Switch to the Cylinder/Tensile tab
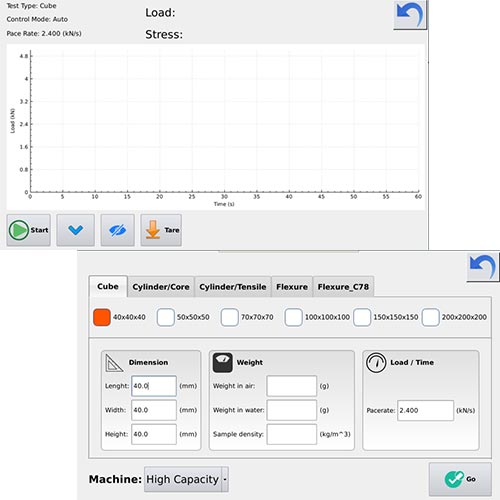Image resolution: width=500 pixels, height=500 pixels. pyautogui.click(x=233, y=287)
